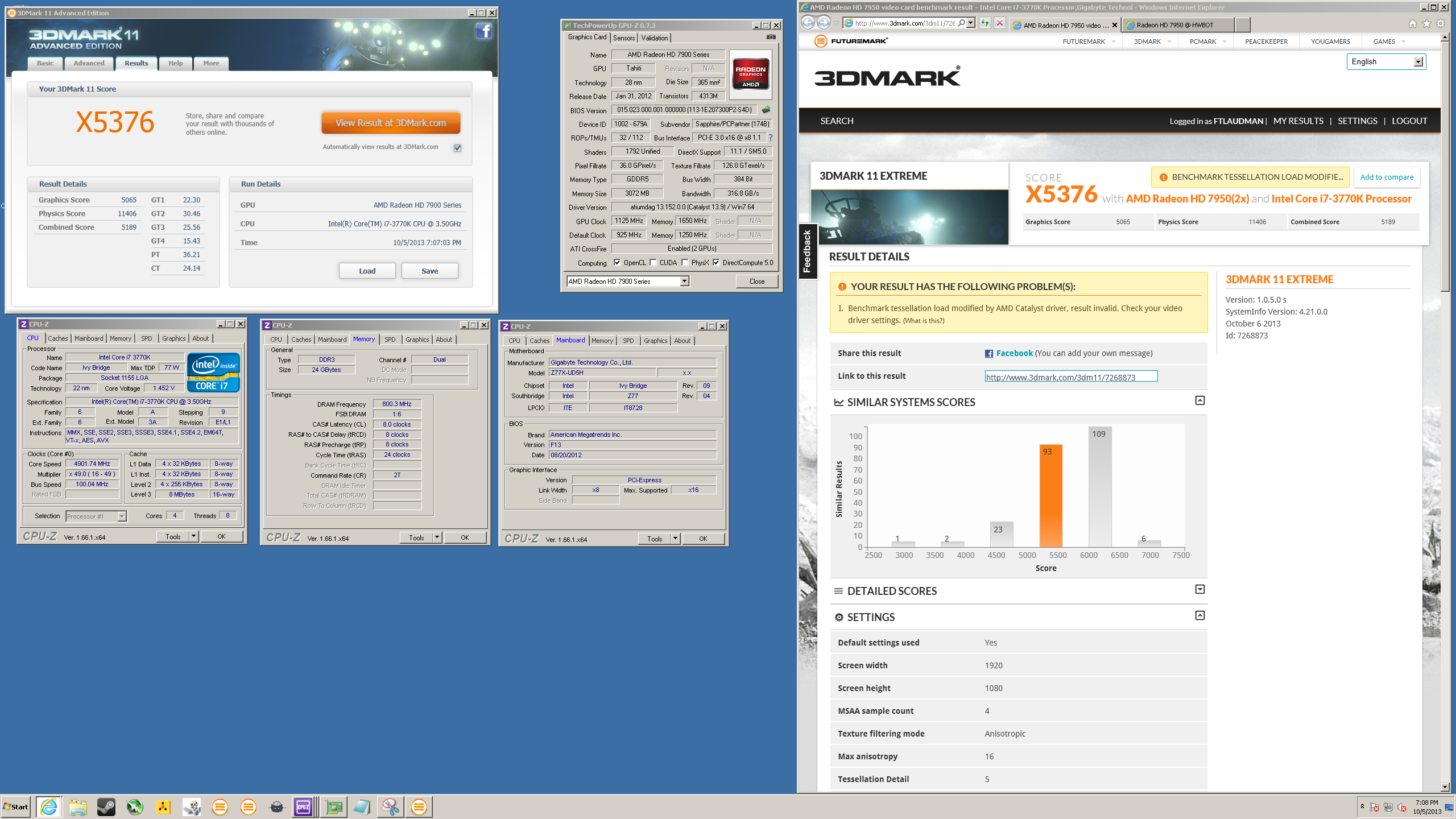The width and height of the screenshot is (1456, 819).
Task: Click the browser address bar
Action: coord(904,23)
